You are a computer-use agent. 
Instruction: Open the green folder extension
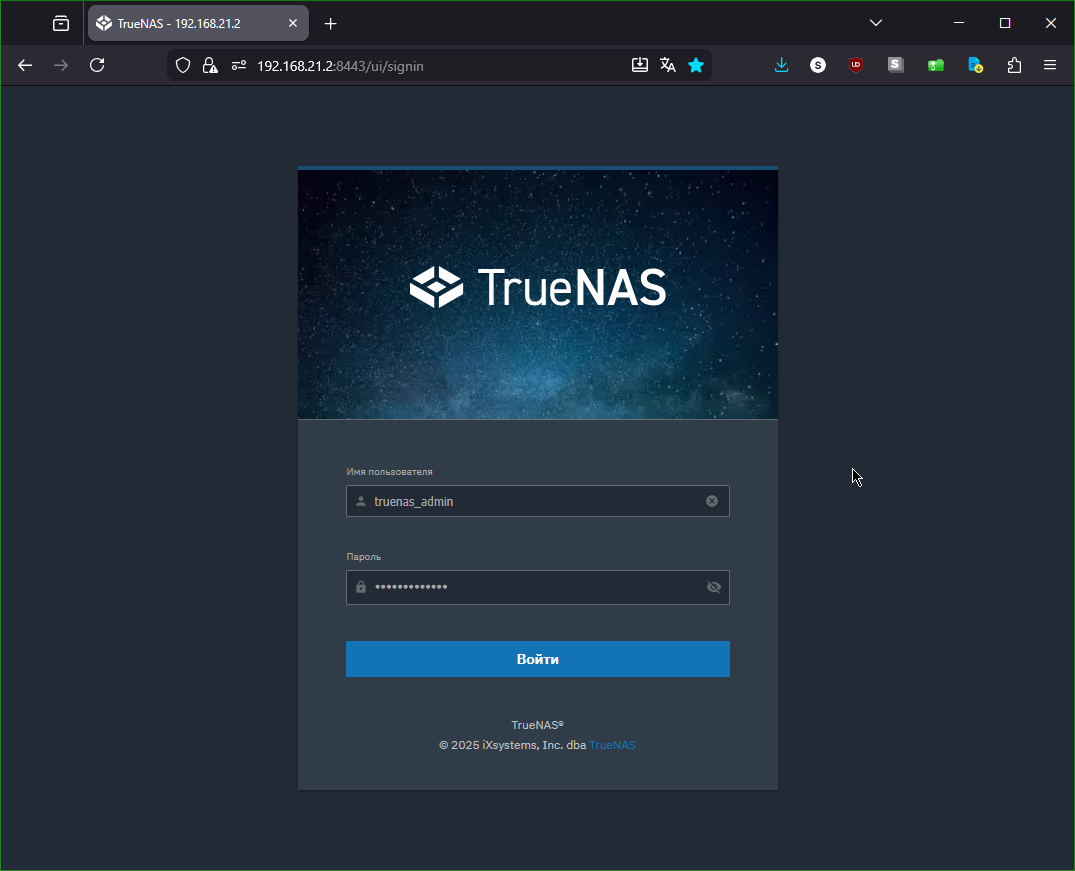point(936,65)
